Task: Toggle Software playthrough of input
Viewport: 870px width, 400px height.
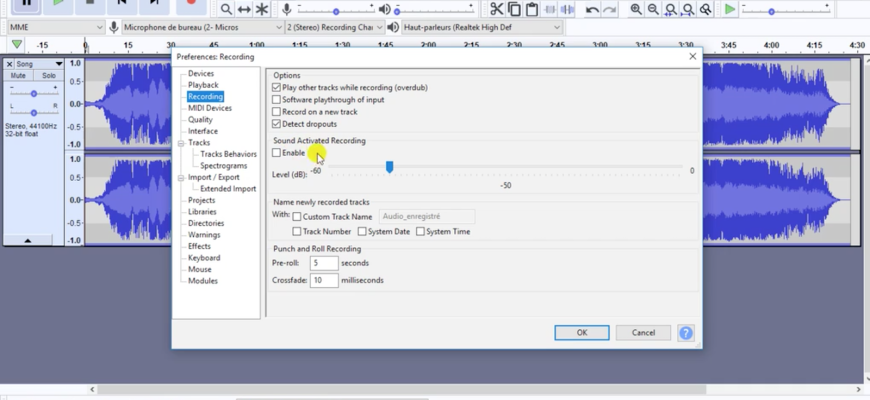Action: pos(277,100)
